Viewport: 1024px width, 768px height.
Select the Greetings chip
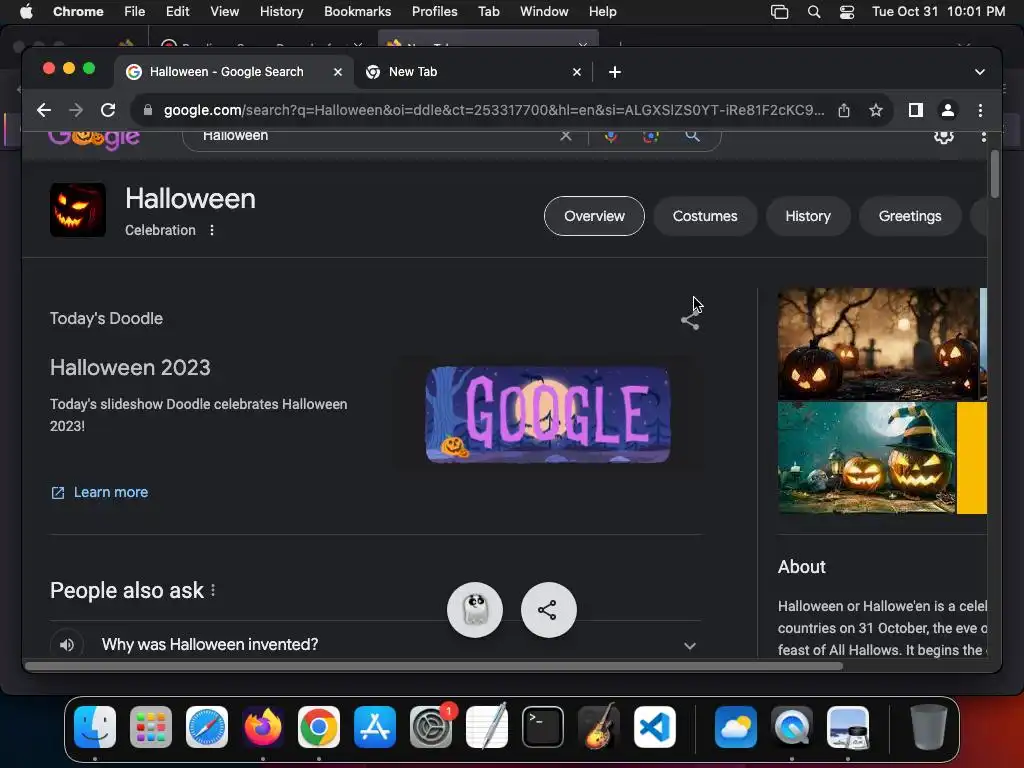point(910,216)
